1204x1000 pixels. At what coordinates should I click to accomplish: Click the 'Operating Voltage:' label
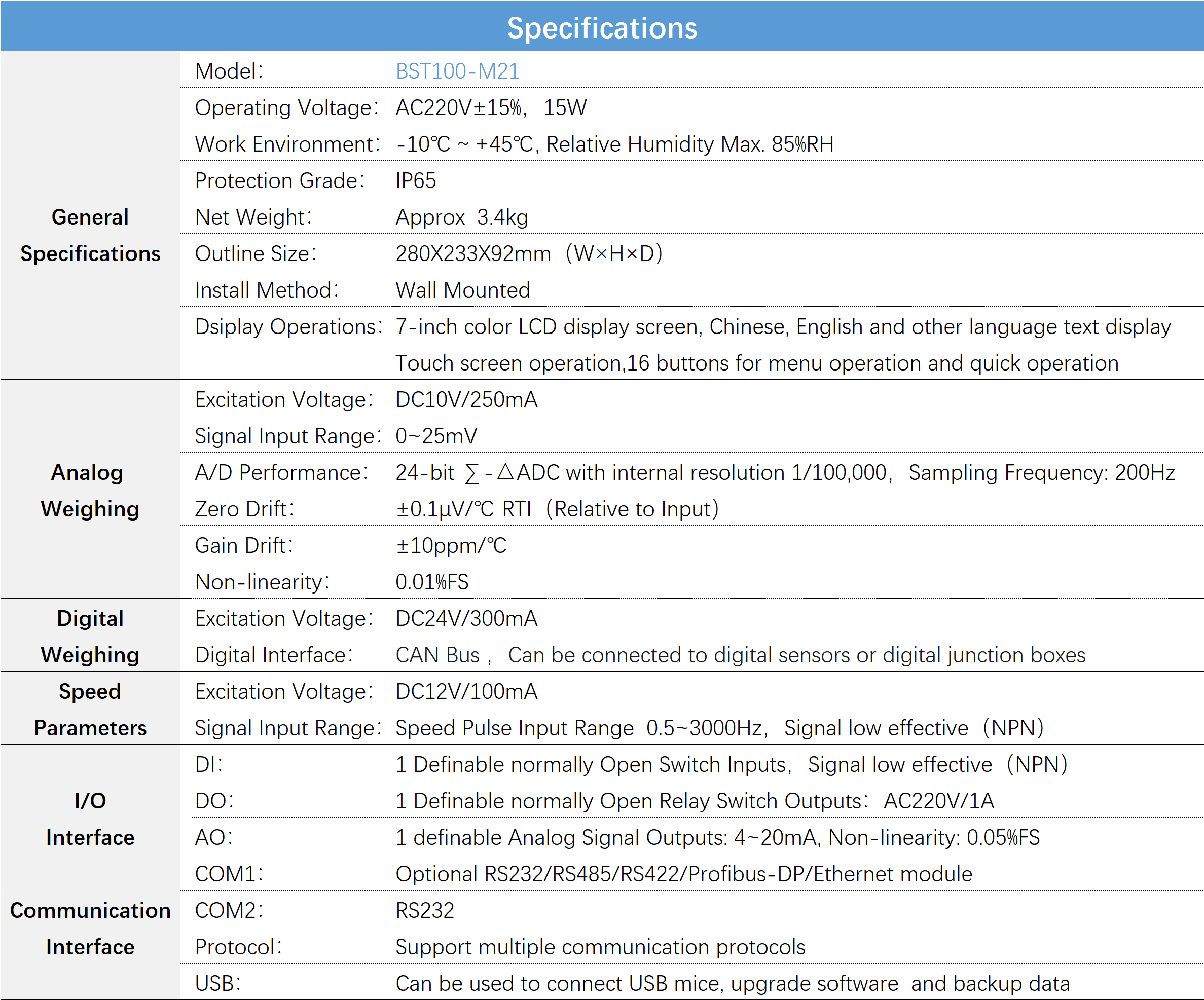286,108
